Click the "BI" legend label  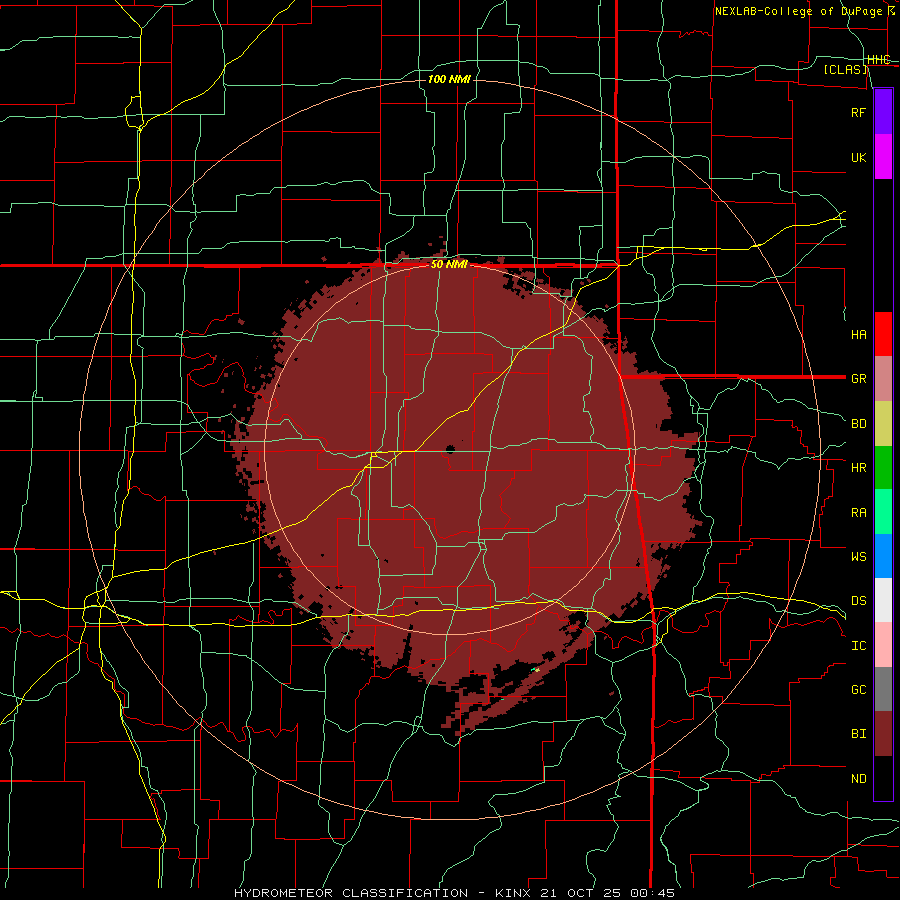(858, 734)
